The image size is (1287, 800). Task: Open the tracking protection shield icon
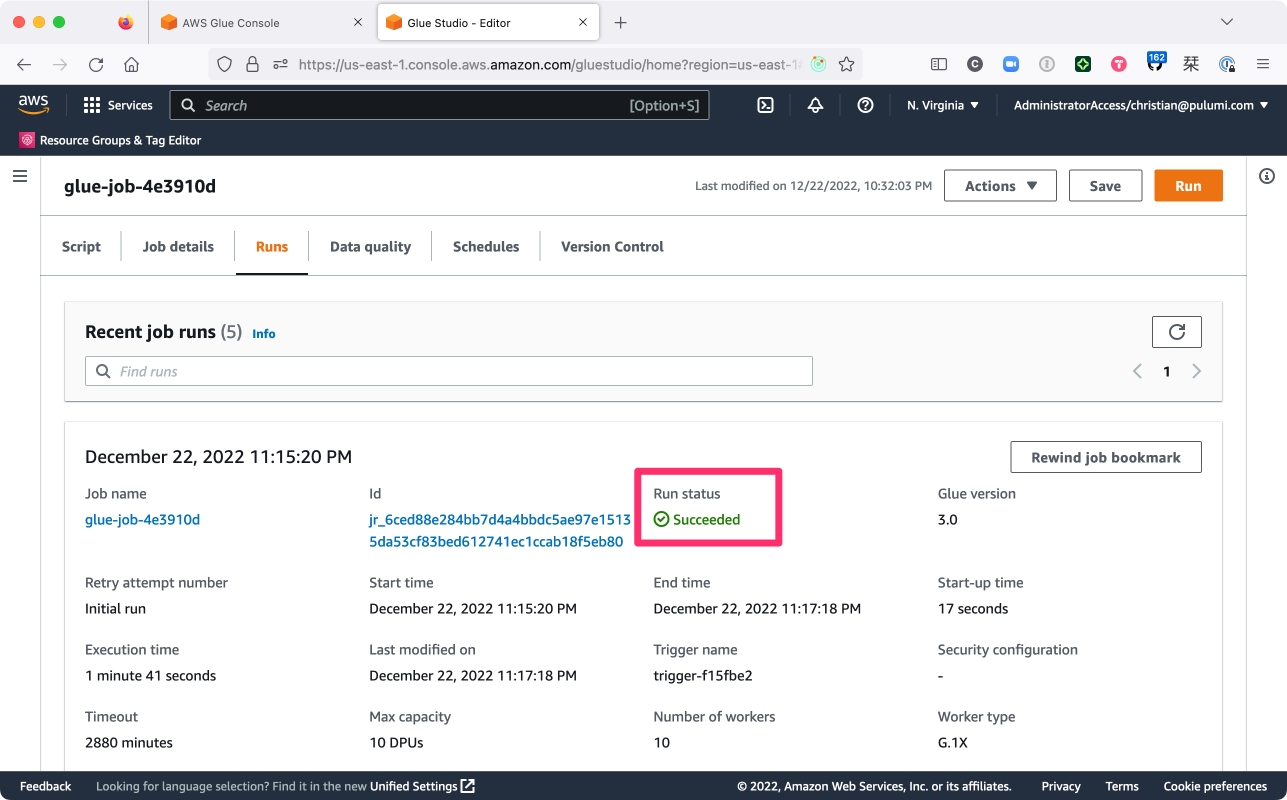tap(225, 64)
